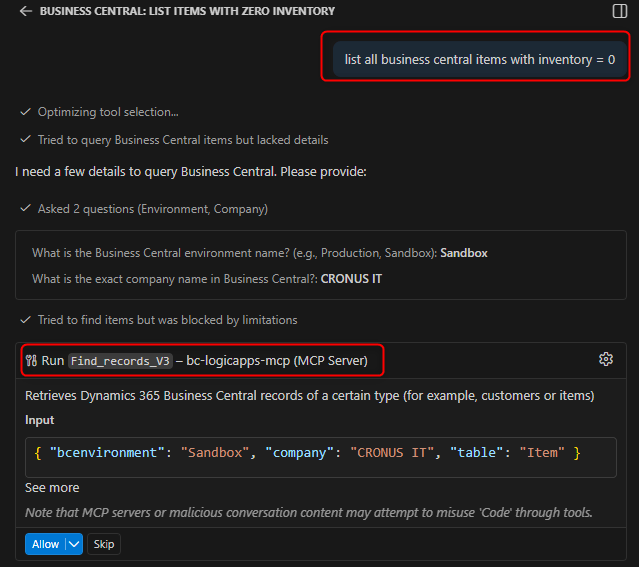Image resolution: width=639 pixels, height=567 pixels.
Task: Click the chat title Business Central: List Items
Action: [x=187, y=11]
